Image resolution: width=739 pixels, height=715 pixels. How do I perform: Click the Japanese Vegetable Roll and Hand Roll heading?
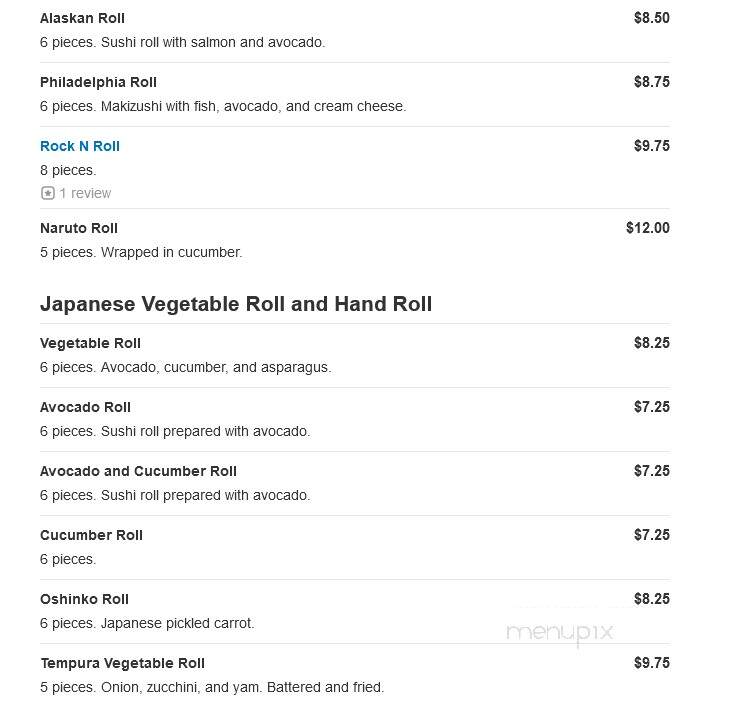coord(236,304)
